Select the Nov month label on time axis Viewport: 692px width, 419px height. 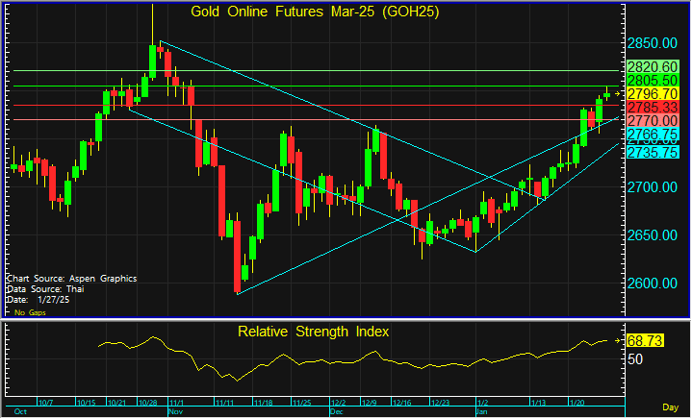click(176, 411)
